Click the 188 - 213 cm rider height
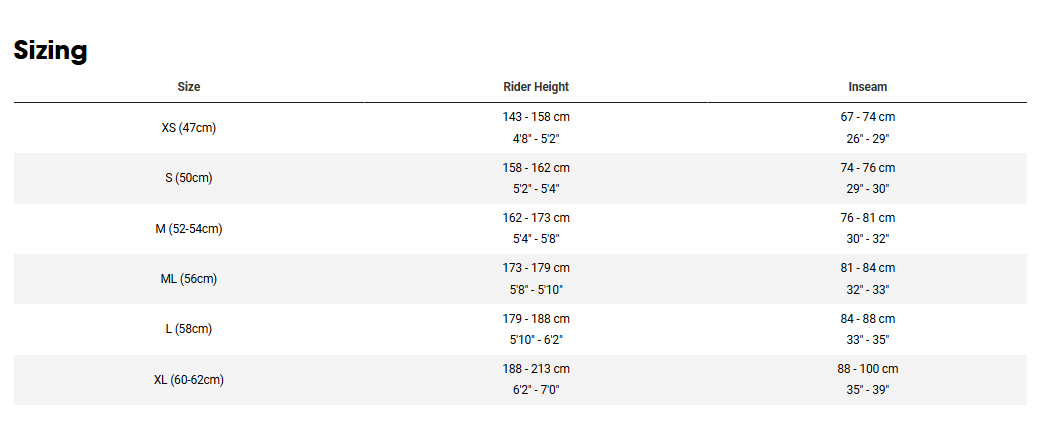The image size is (1052, 446). pos(536,369)
